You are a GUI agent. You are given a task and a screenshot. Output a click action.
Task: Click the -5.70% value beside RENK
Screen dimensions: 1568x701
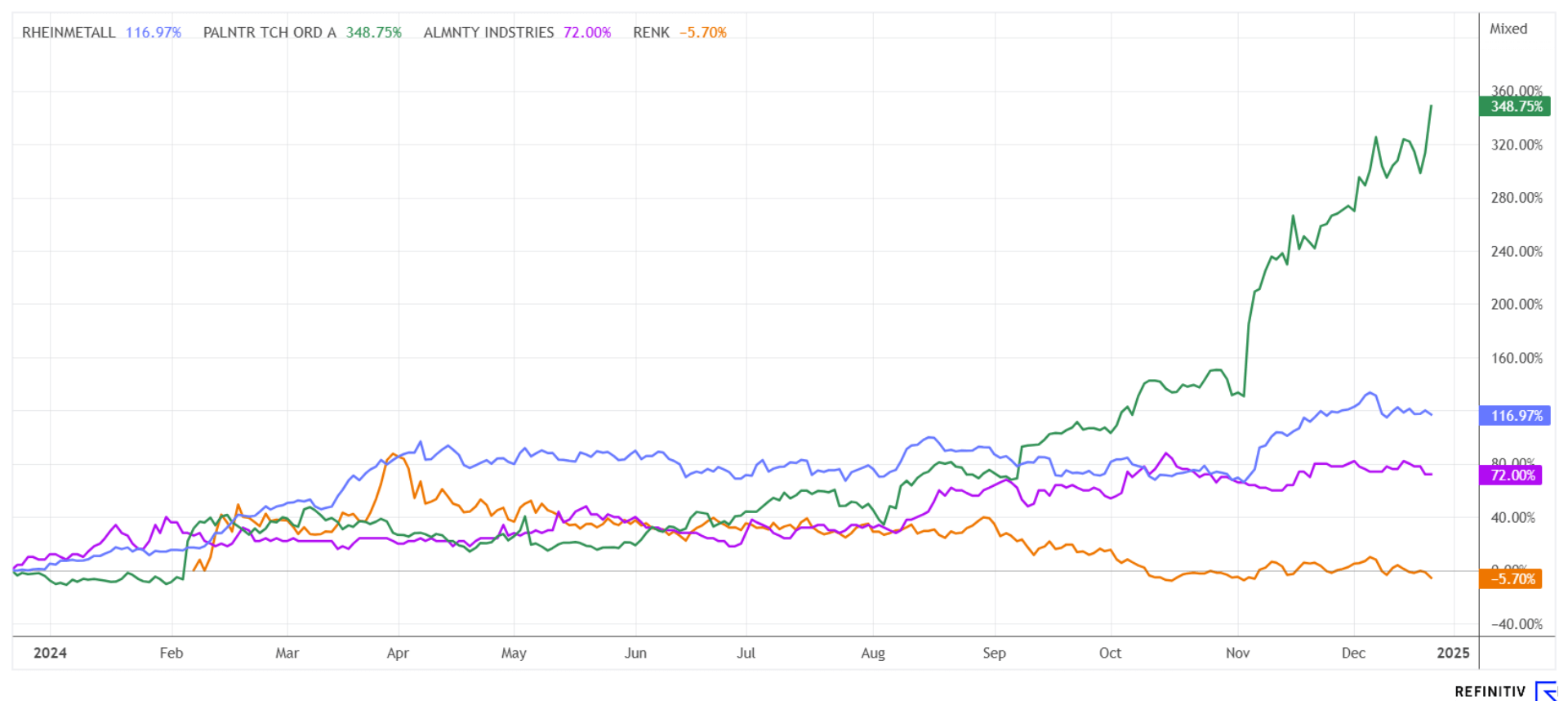pos(702,33)
